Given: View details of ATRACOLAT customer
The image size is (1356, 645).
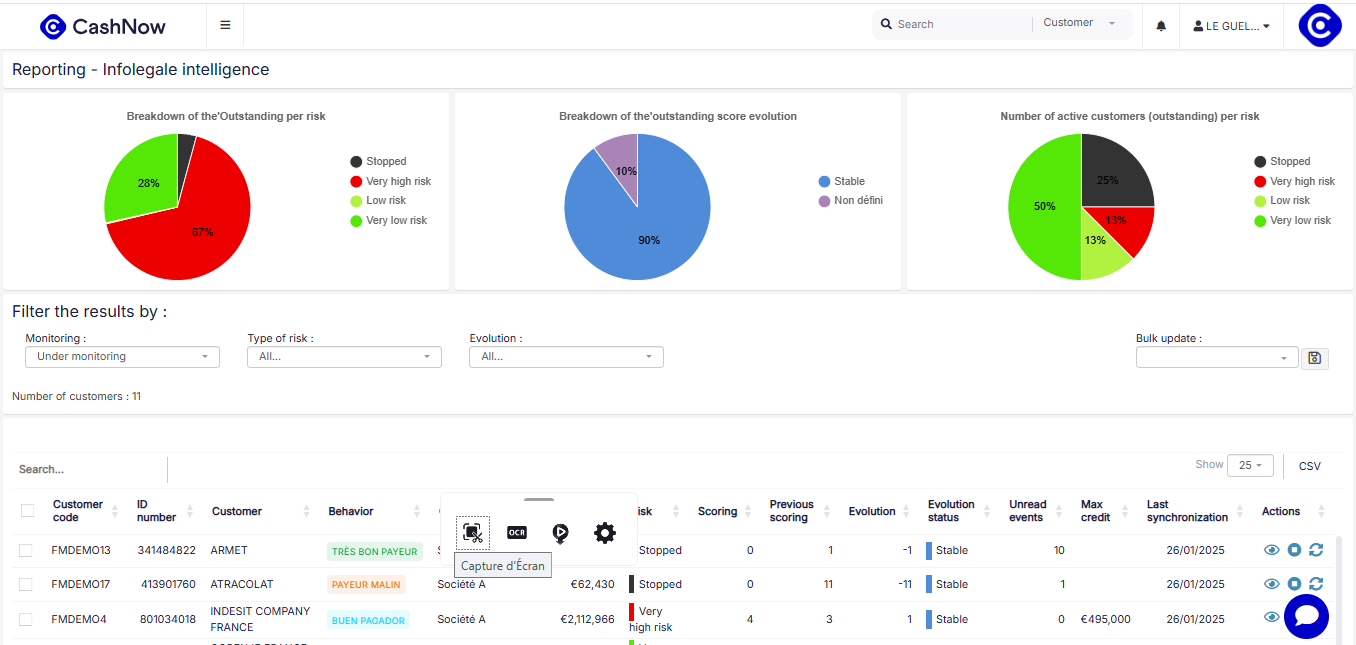Looking at the screenshot, I should pyautogui.click(x=1272, y=584).
